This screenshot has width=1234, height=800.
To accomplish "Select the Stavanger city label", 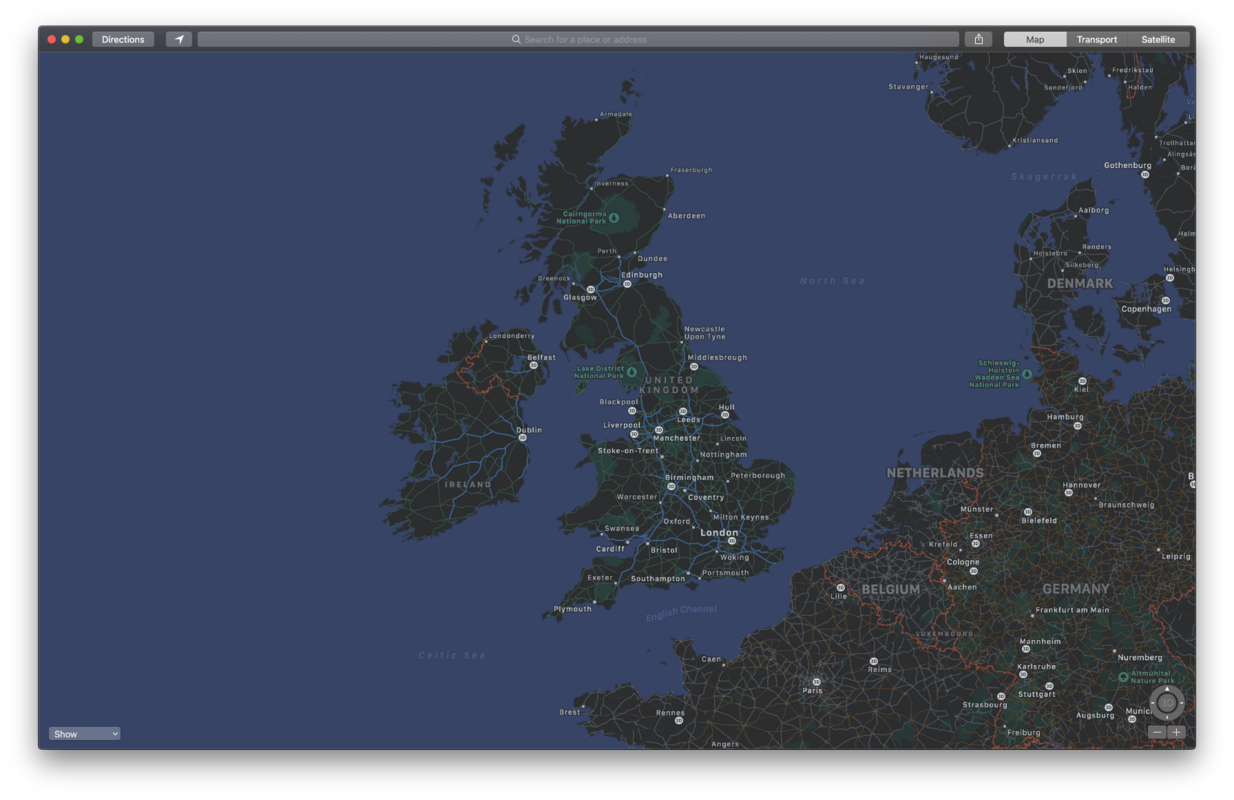I will coord(908,87).
